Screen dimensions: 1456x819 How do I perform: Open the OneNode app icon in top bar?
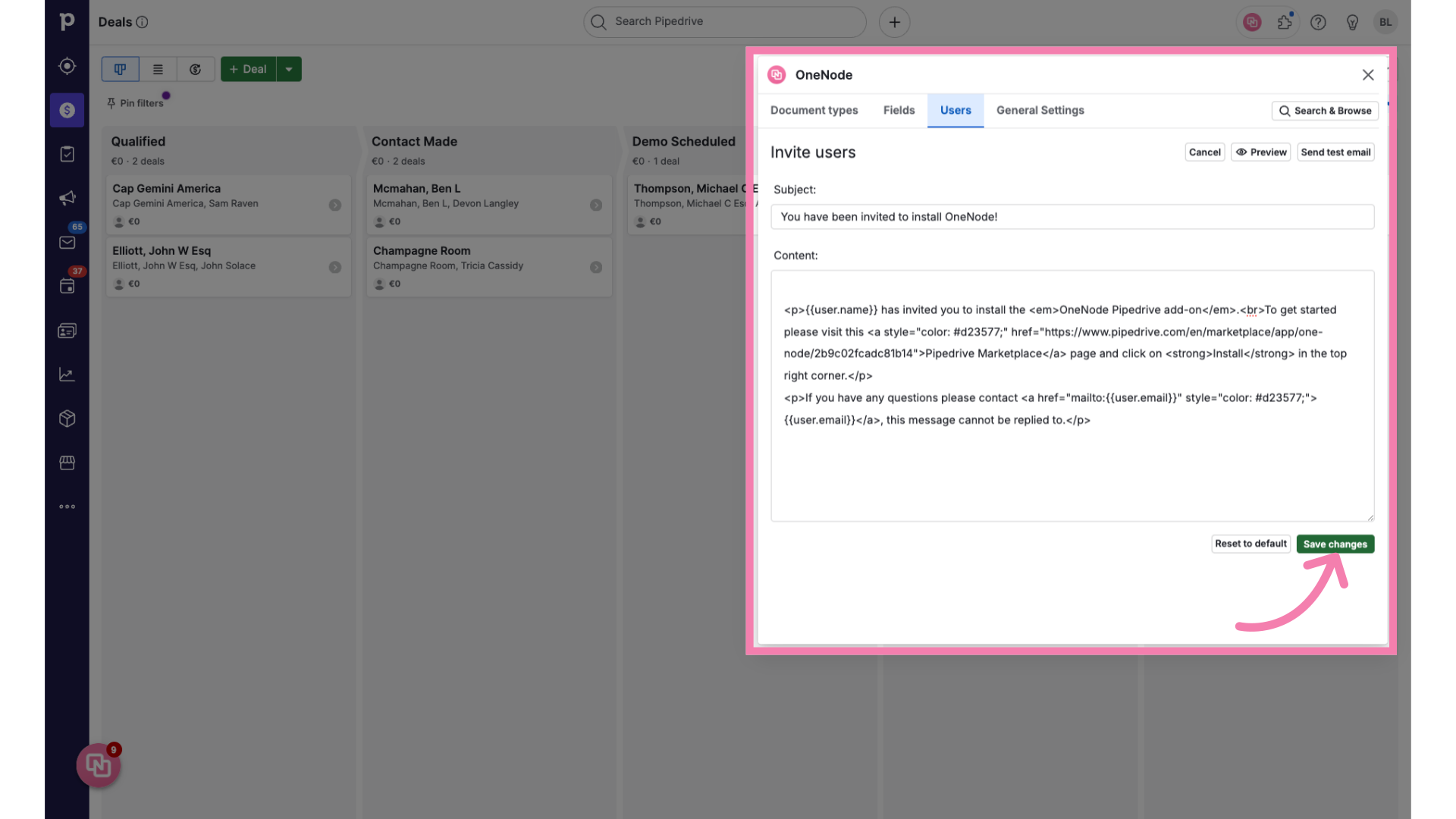tap(1252, 22)
